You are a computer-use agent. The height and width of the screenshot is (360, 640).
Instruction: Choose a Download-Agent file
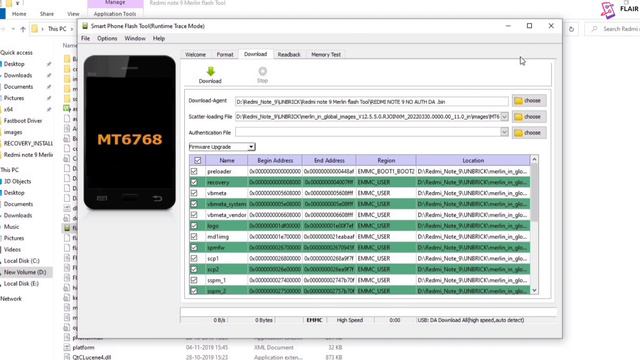529,100
